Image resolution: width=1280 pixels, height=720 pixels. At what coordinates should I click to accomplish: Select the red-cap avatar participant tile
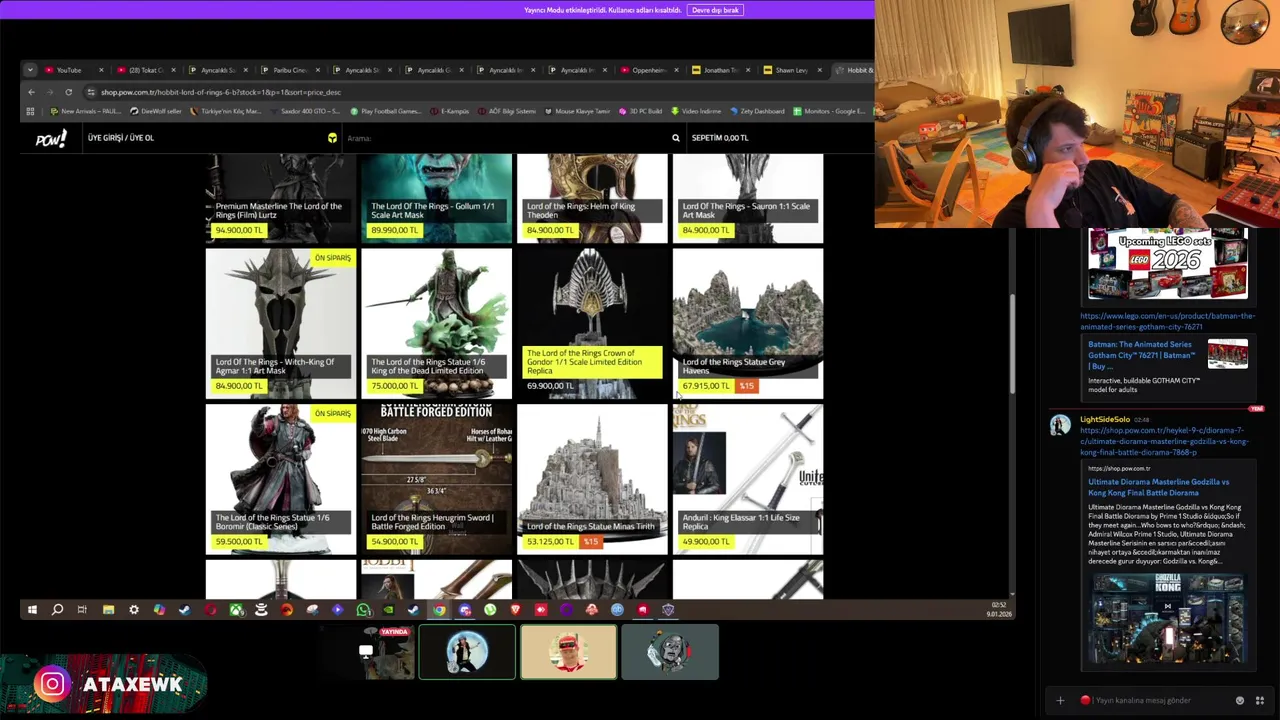568,652
